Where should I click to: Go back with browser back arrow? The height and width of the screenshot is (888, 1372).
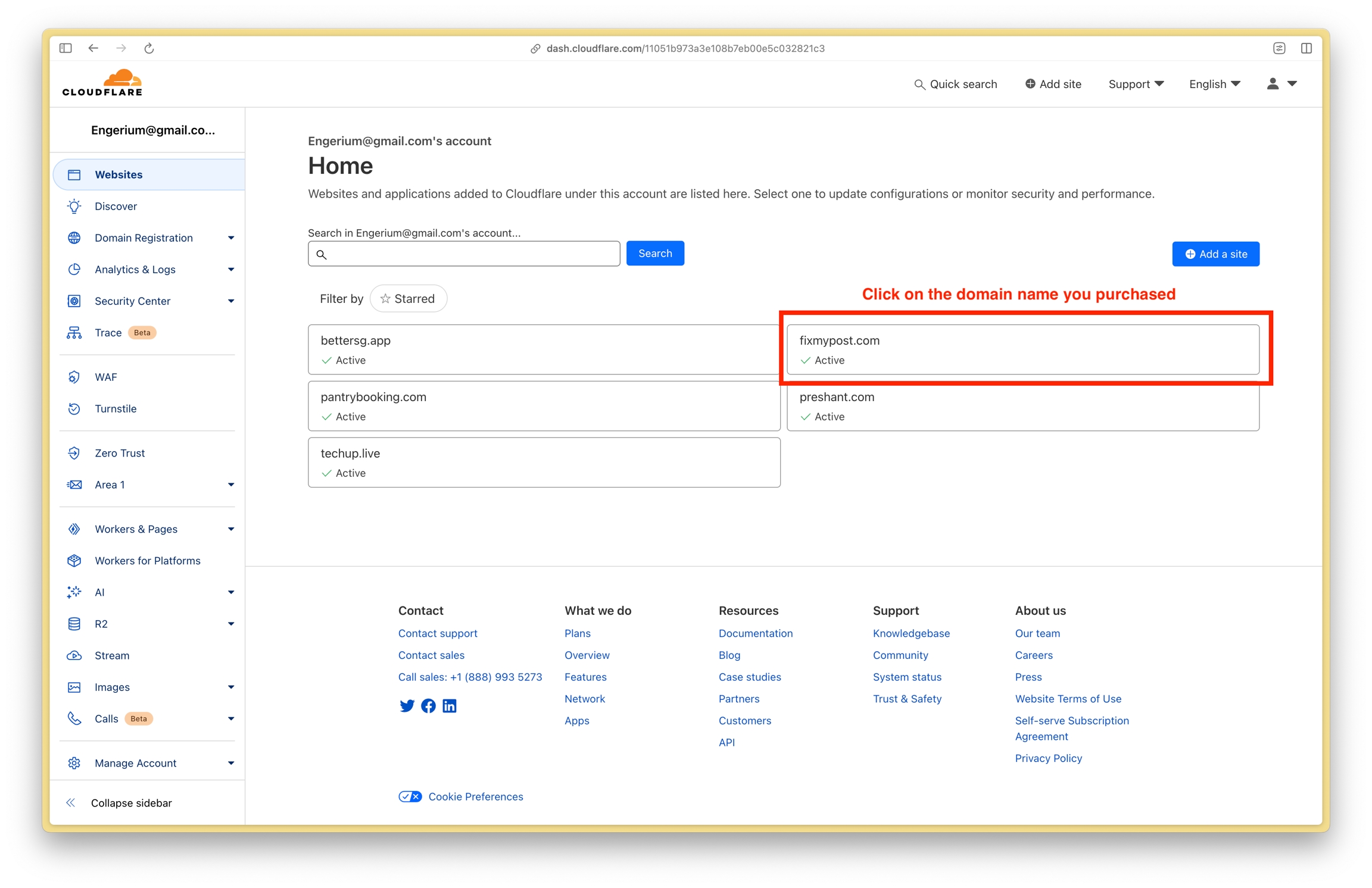coord(93,48)
